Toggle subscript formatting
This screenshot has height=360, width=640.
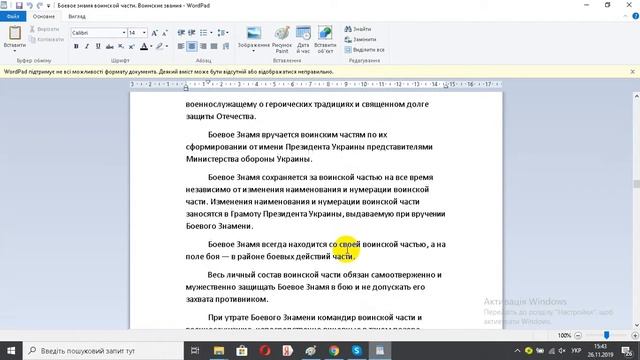(121, 47)
